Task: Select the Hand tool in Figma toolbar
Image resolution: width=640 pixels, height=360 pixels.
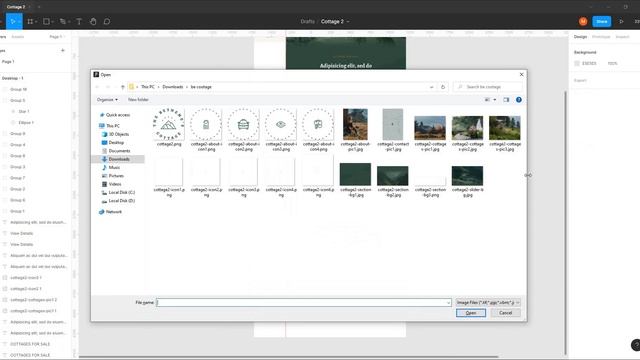Action: click(93, 21)
